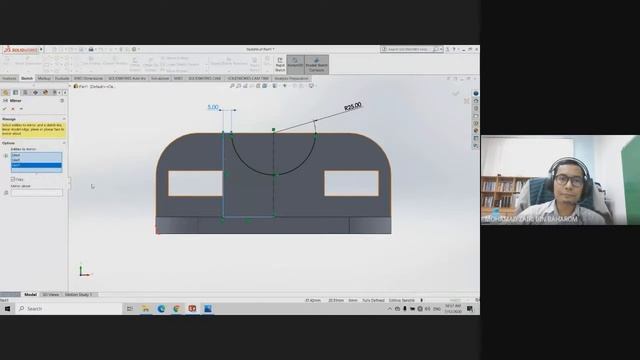Open the PropertyManager tab icon
Image resolution: width=640 pixels, height=360 pixels.
tap(16, 93)
